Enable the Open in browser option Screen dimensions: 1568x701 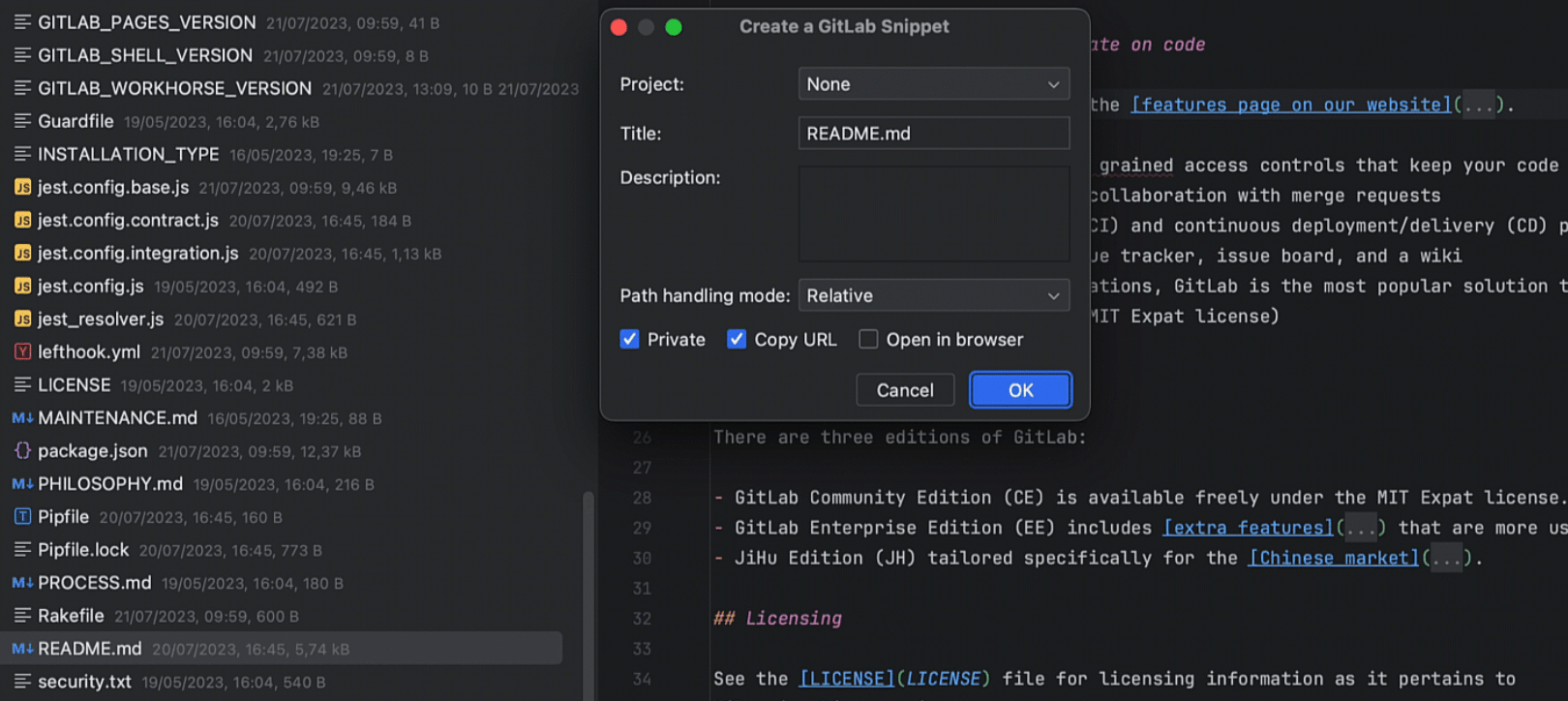[x=868, y=340]
